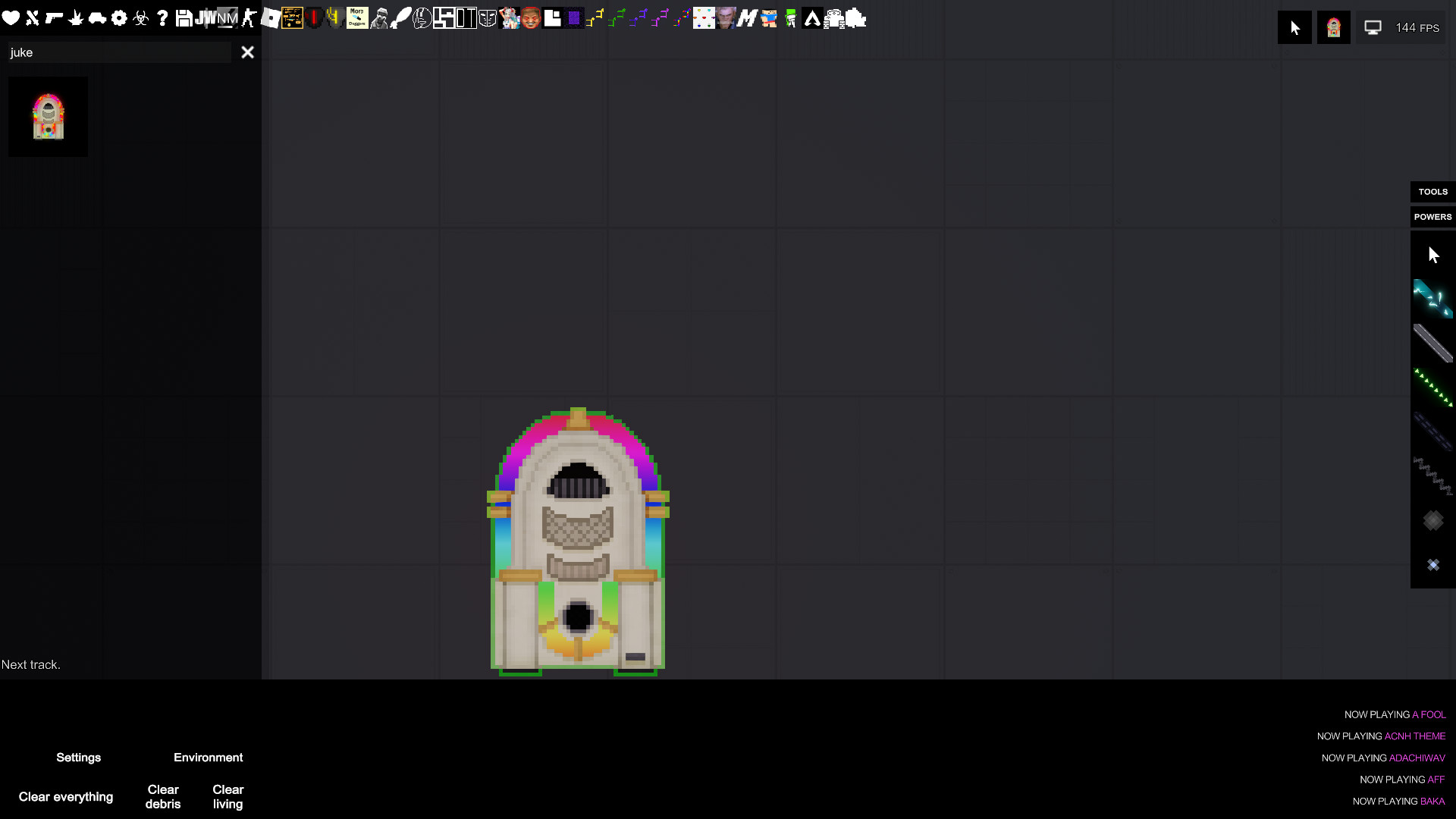Viewport: 1456px width, 819px height.
Task: Open the Environment menu
Action: pyautogui.click(x=208, y=757)
